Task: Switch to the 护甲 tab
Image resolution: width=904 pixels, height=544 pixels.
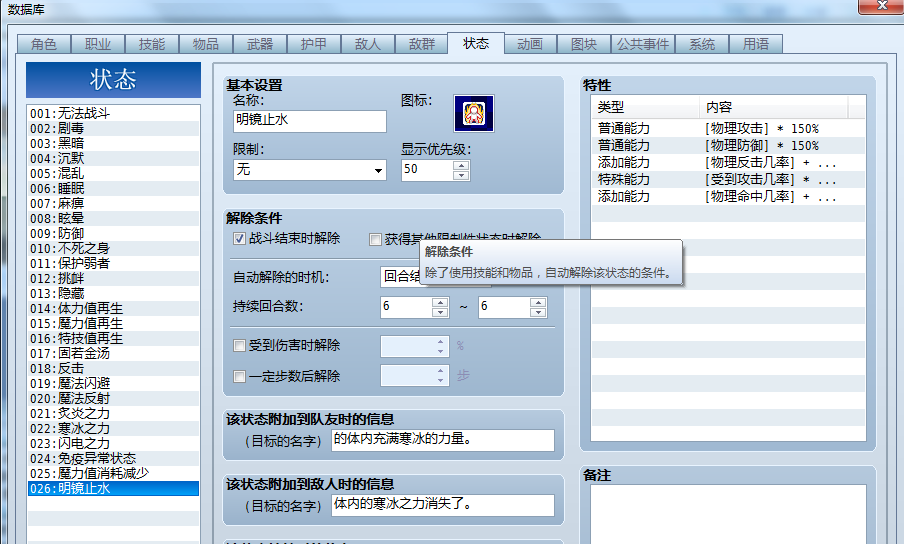Action: (x=314, y=44)
